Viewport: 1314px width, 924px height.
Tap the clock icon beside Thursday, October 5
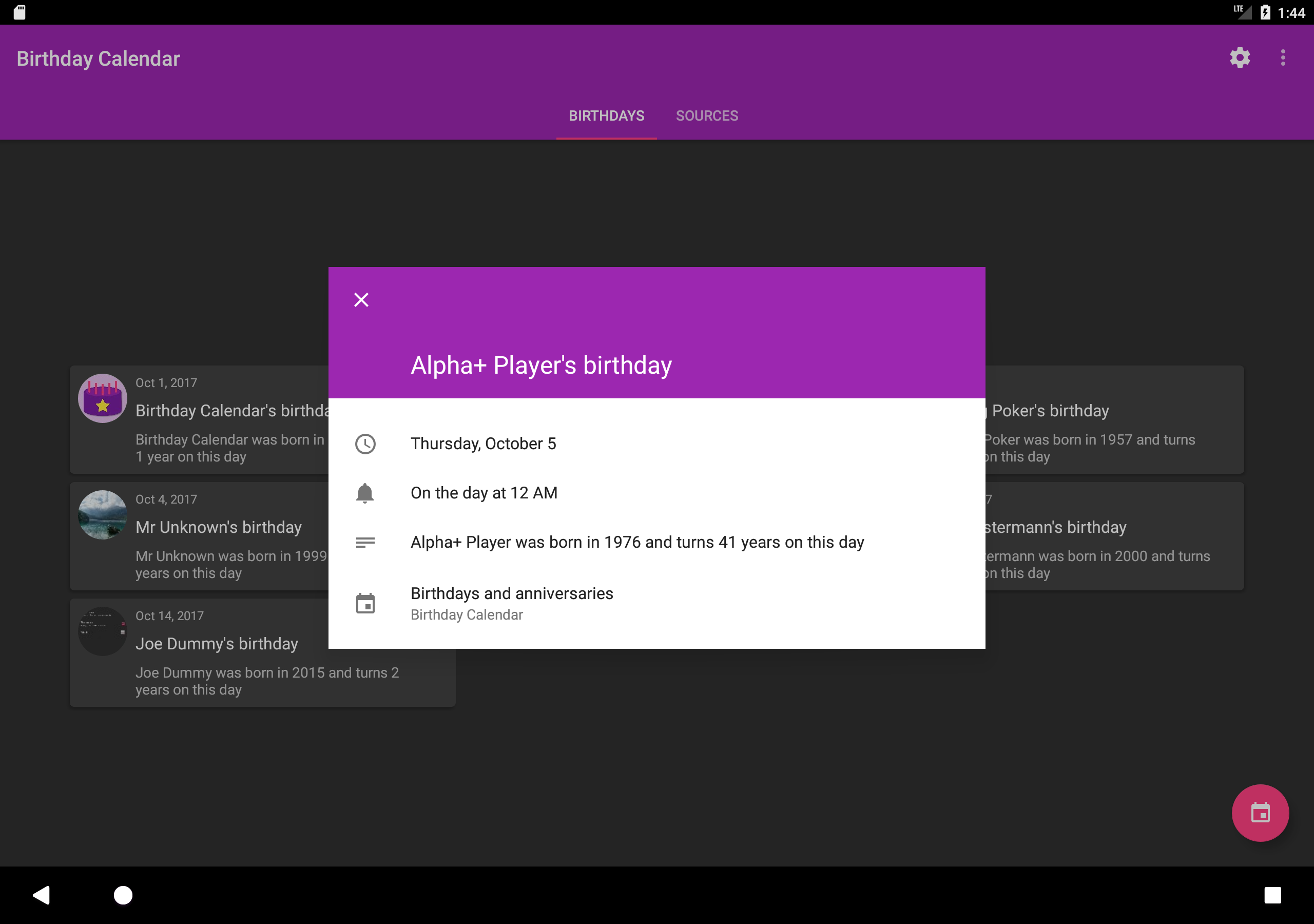pos(365,444)
